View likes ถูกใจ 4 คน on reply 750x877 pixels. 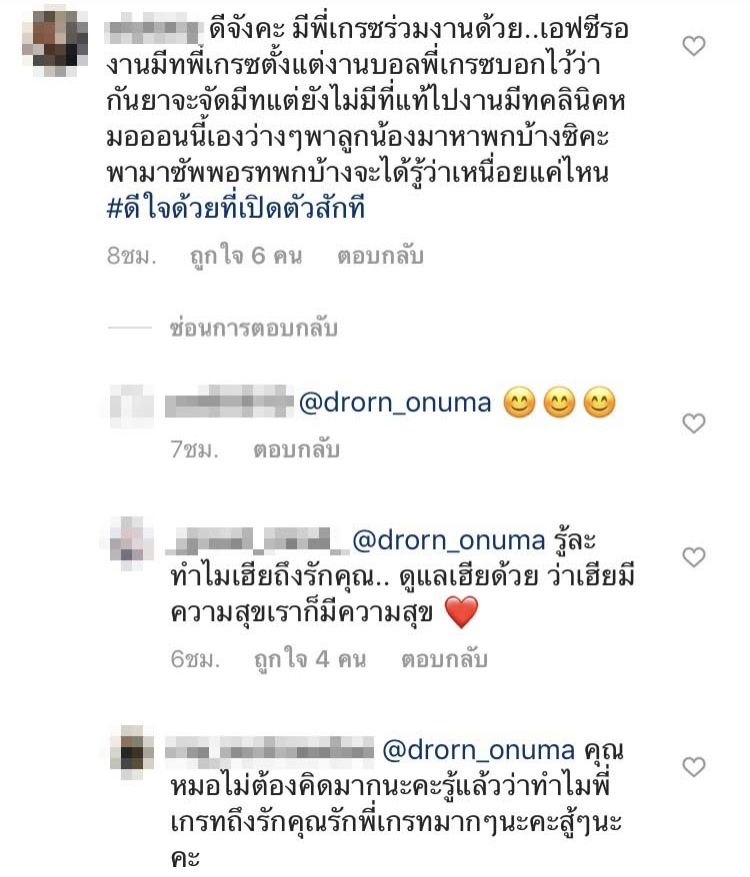click(x=310, y=659)
